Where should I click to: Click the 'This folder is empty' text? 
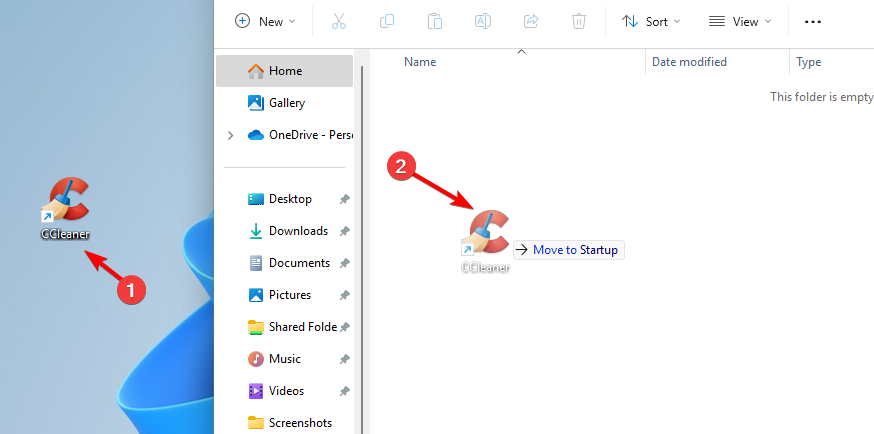(822, 97)
